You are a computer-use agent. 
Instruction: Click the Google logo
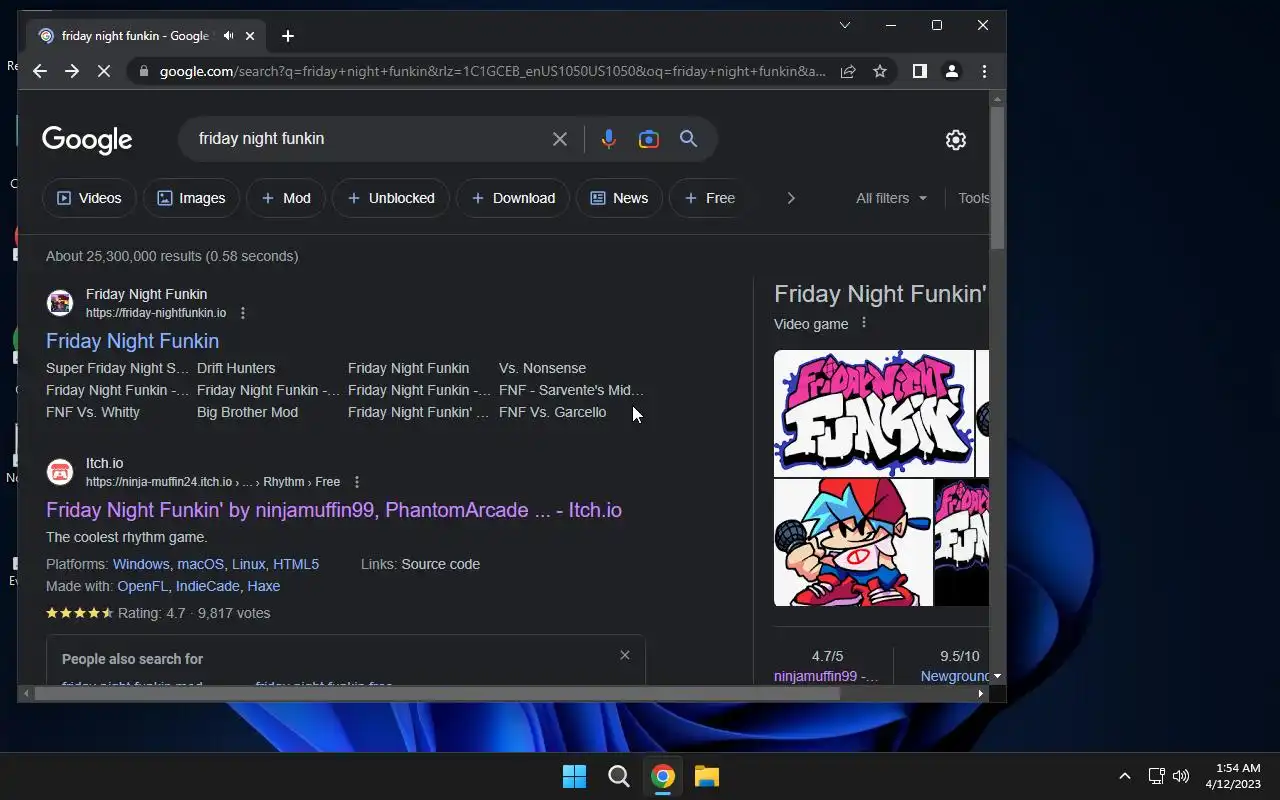(87, 140)
